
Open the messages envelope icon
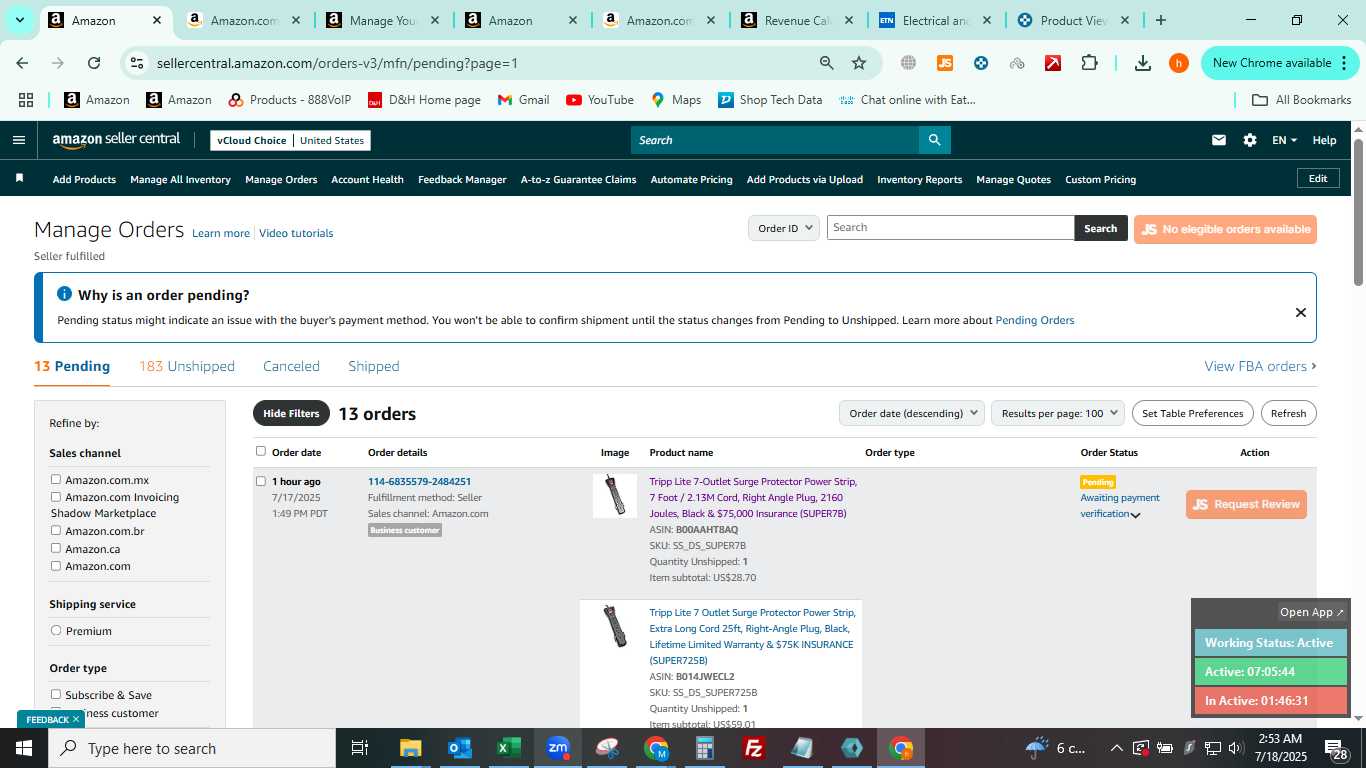pos(1218,140)
